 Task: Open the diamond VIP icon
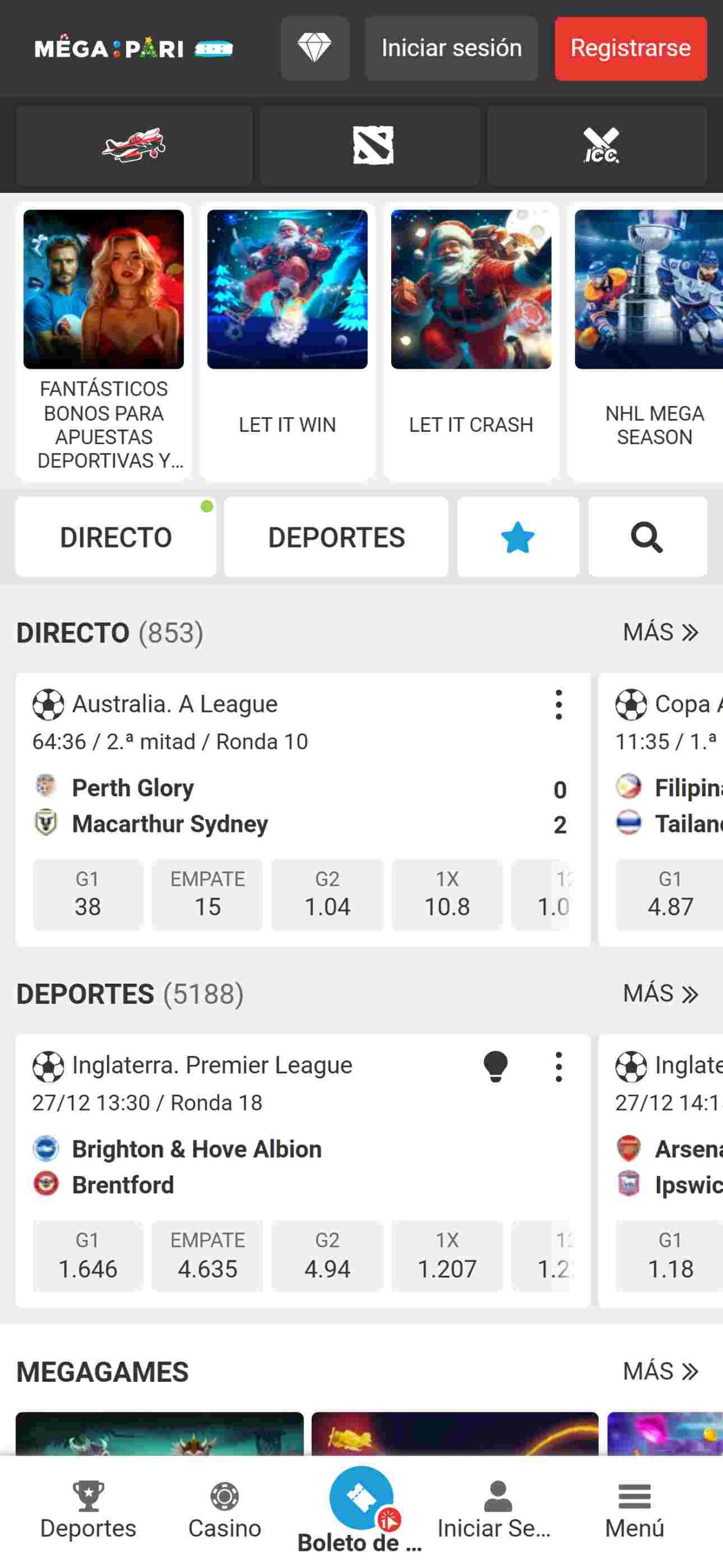tap(315, 48)
